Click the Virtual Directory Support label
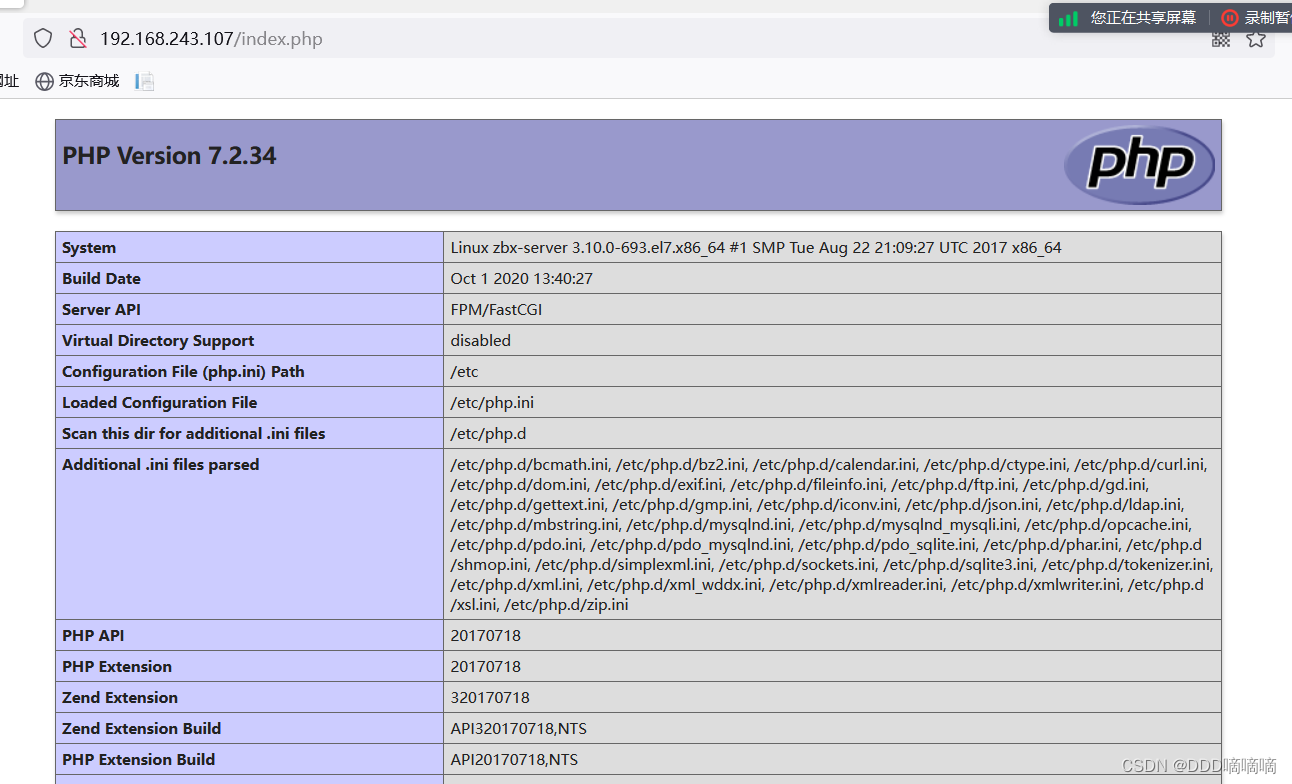The width and height of the screenshot is (1292, 784). [x=158, y=341]
